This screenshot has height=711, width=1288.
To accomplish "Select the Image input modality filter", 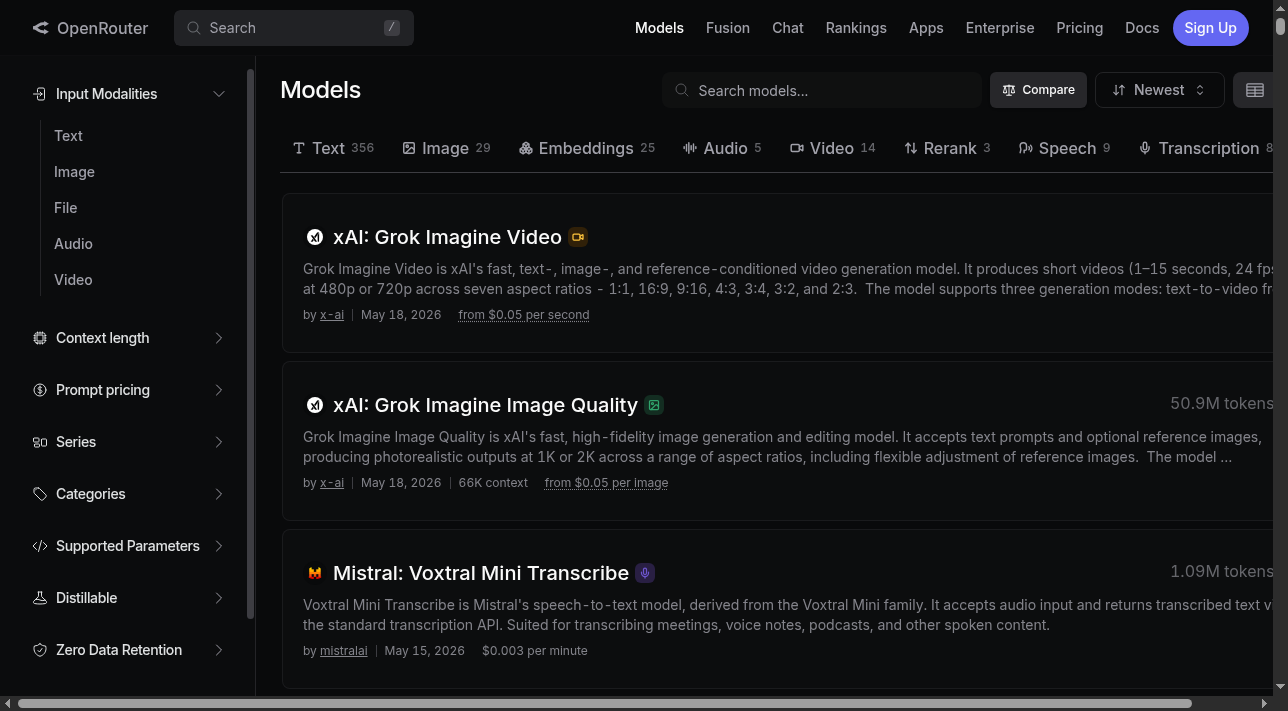I will [x=74, y=172].
